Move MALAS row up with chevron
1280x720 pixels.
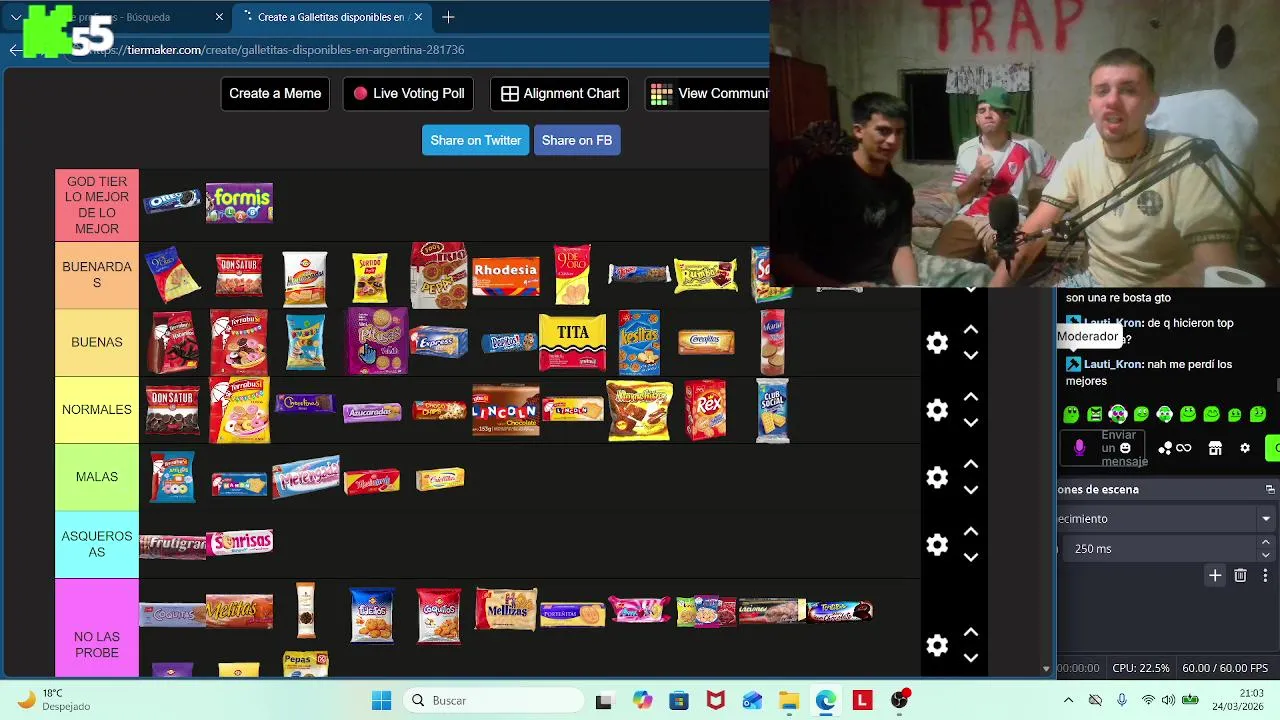point(971,464)
